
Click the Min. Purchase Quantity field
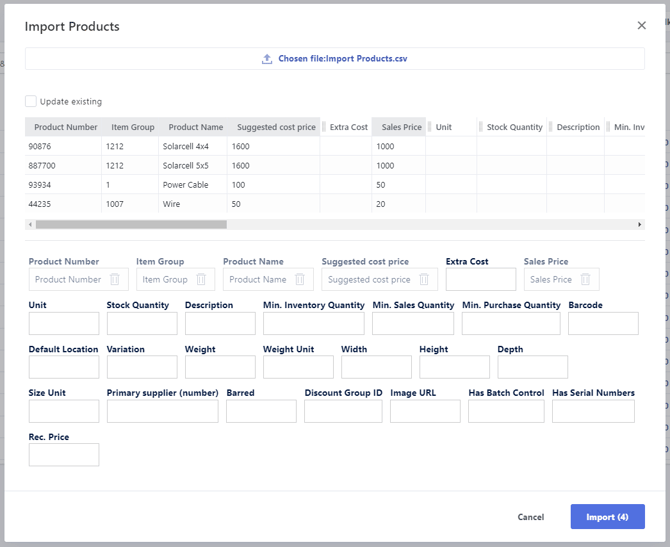pos(511,323)
